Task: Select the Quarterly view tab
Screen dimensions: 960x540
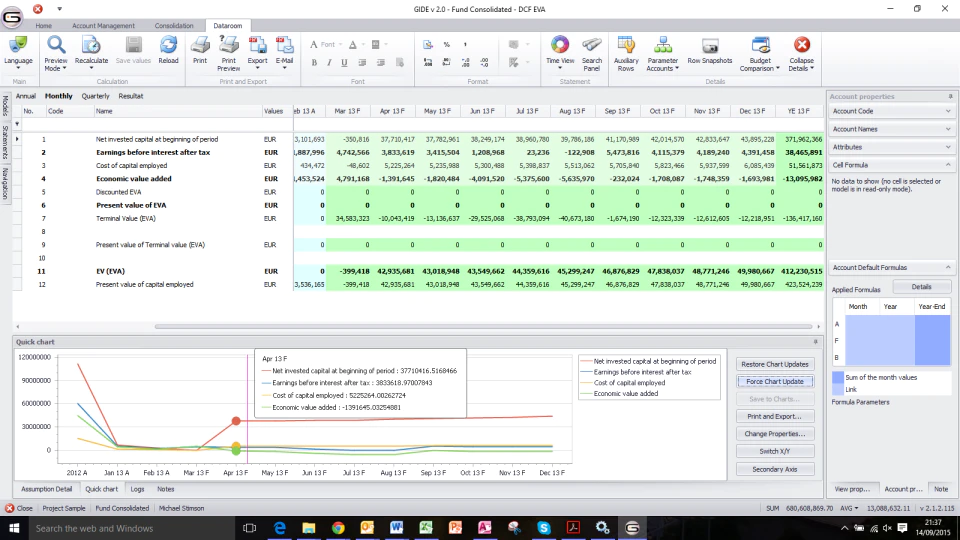Action: [96, 96]
